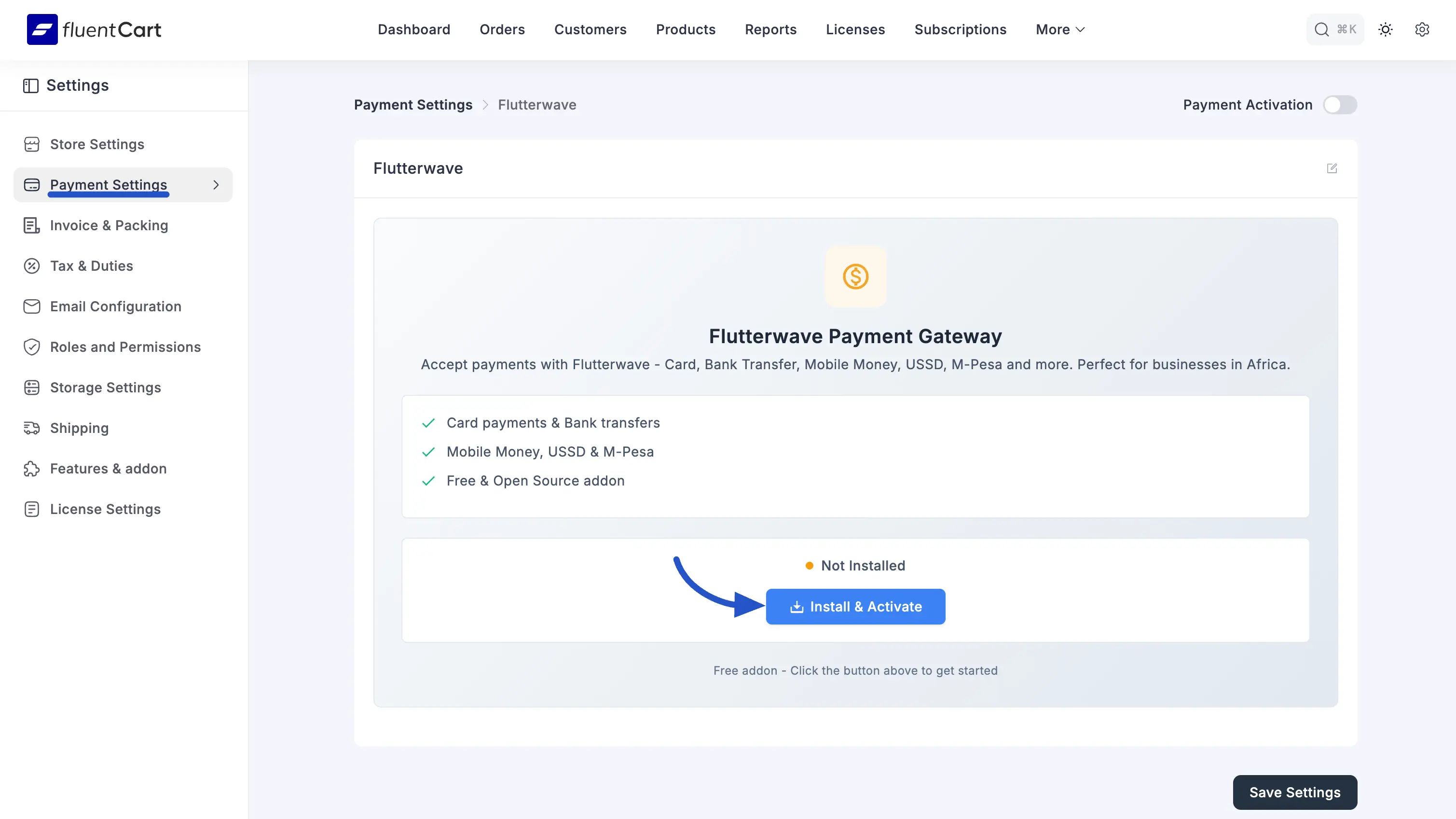
Task: Expand the More navigation dropdown
Action: [1060, 29]
